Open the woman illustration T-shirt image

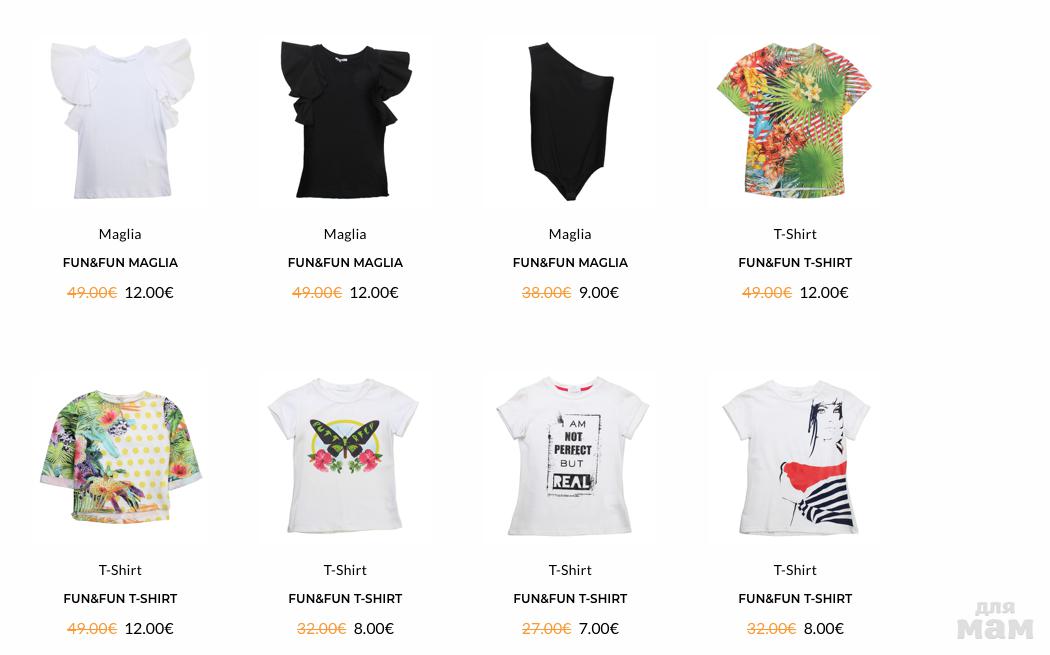click(796, 457)
